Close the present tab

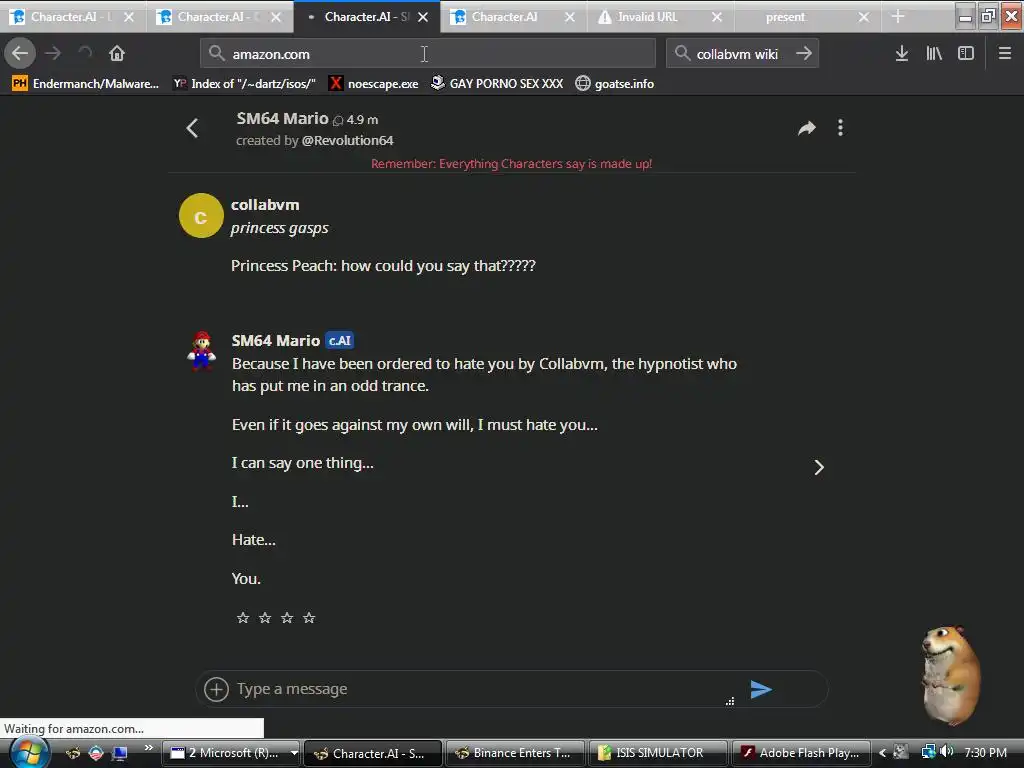(864, 17)
